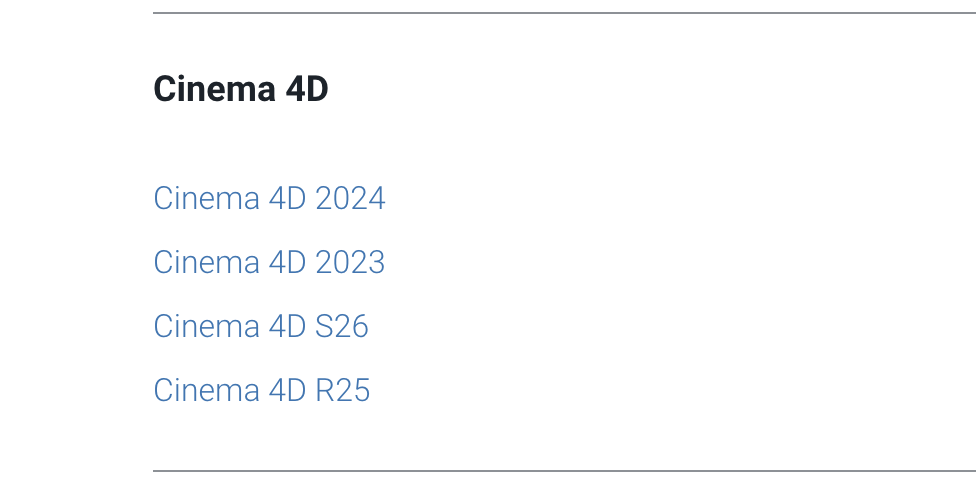Click the "S26" text in the third link
Viewport: 976px width, 484px height.
click(342, 326)
